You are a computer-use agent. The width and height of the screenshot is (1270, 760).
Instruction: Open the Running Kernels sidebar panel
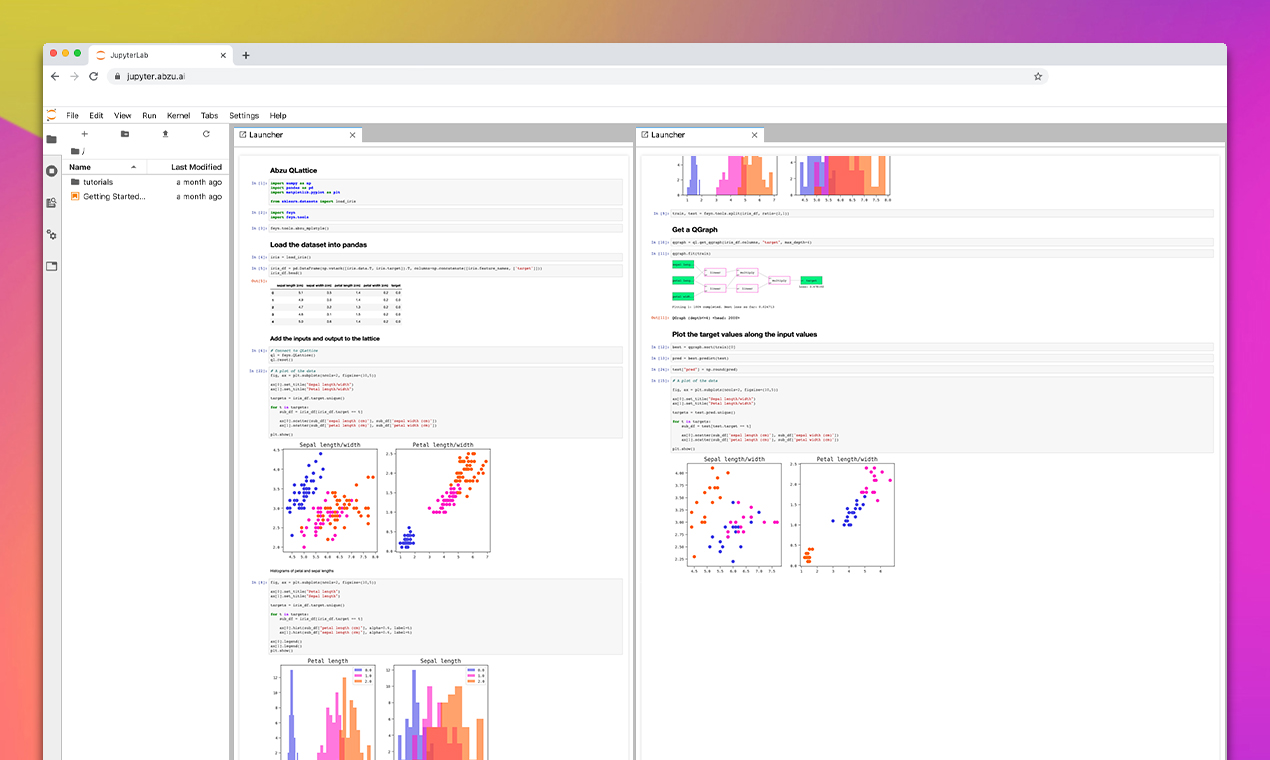51,171
